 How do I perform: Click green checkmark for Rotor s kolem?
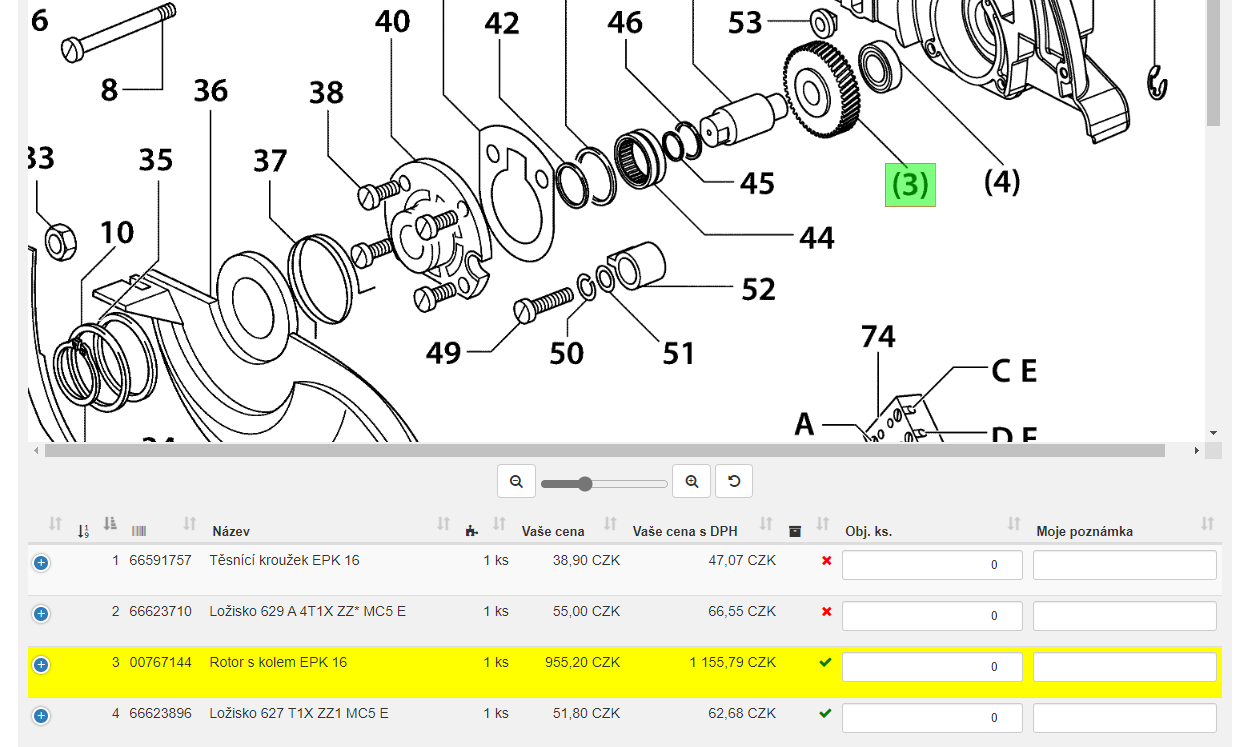click(826, 662)
